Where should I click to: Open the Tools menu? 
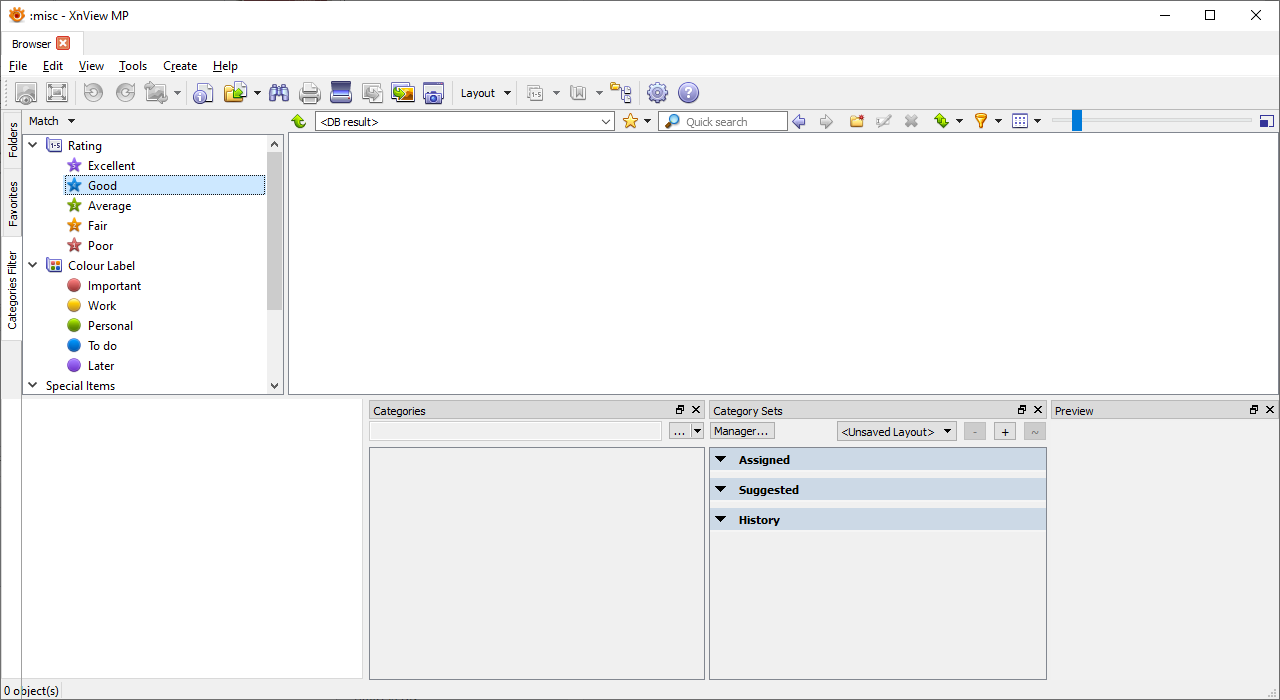(x=132, y=66)
